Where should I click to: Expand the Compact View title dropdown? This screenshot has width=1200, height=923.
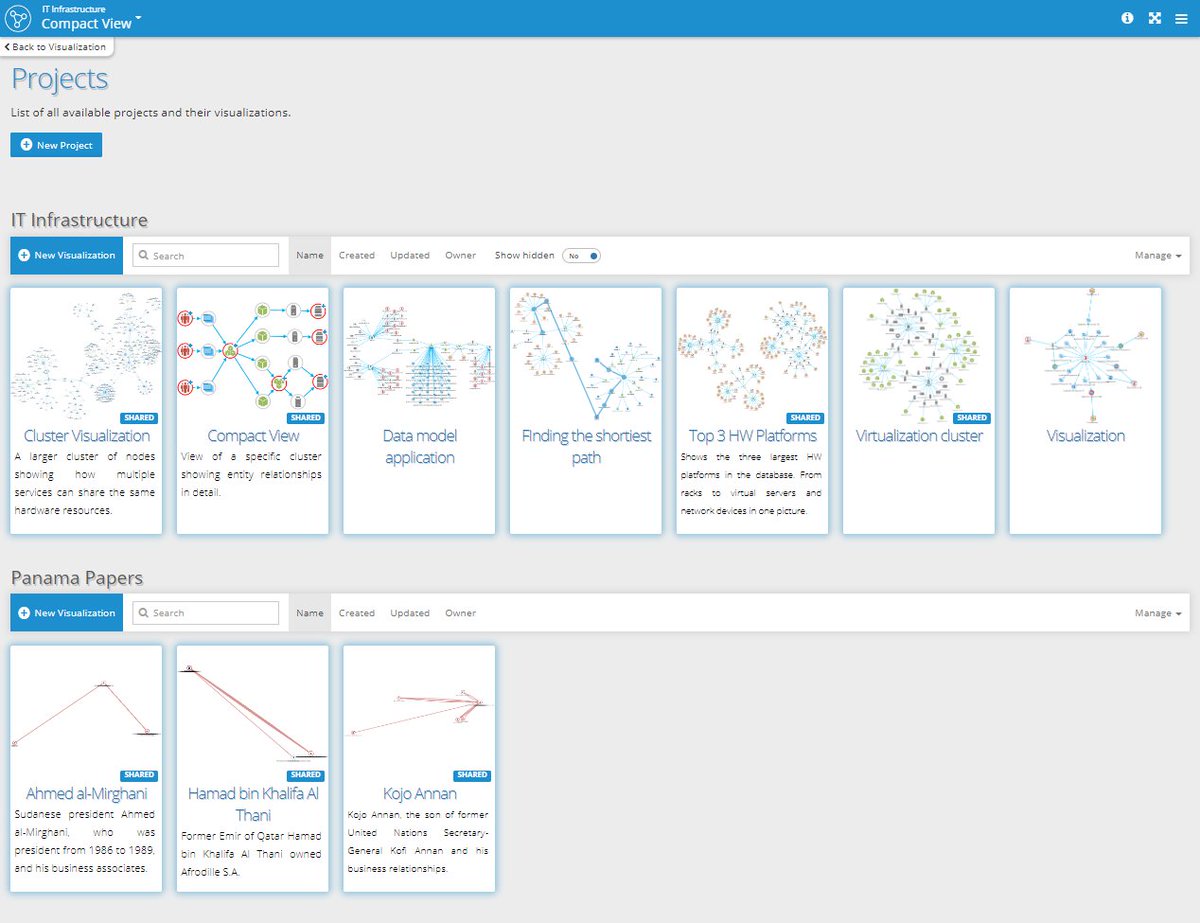pos(138,18)
